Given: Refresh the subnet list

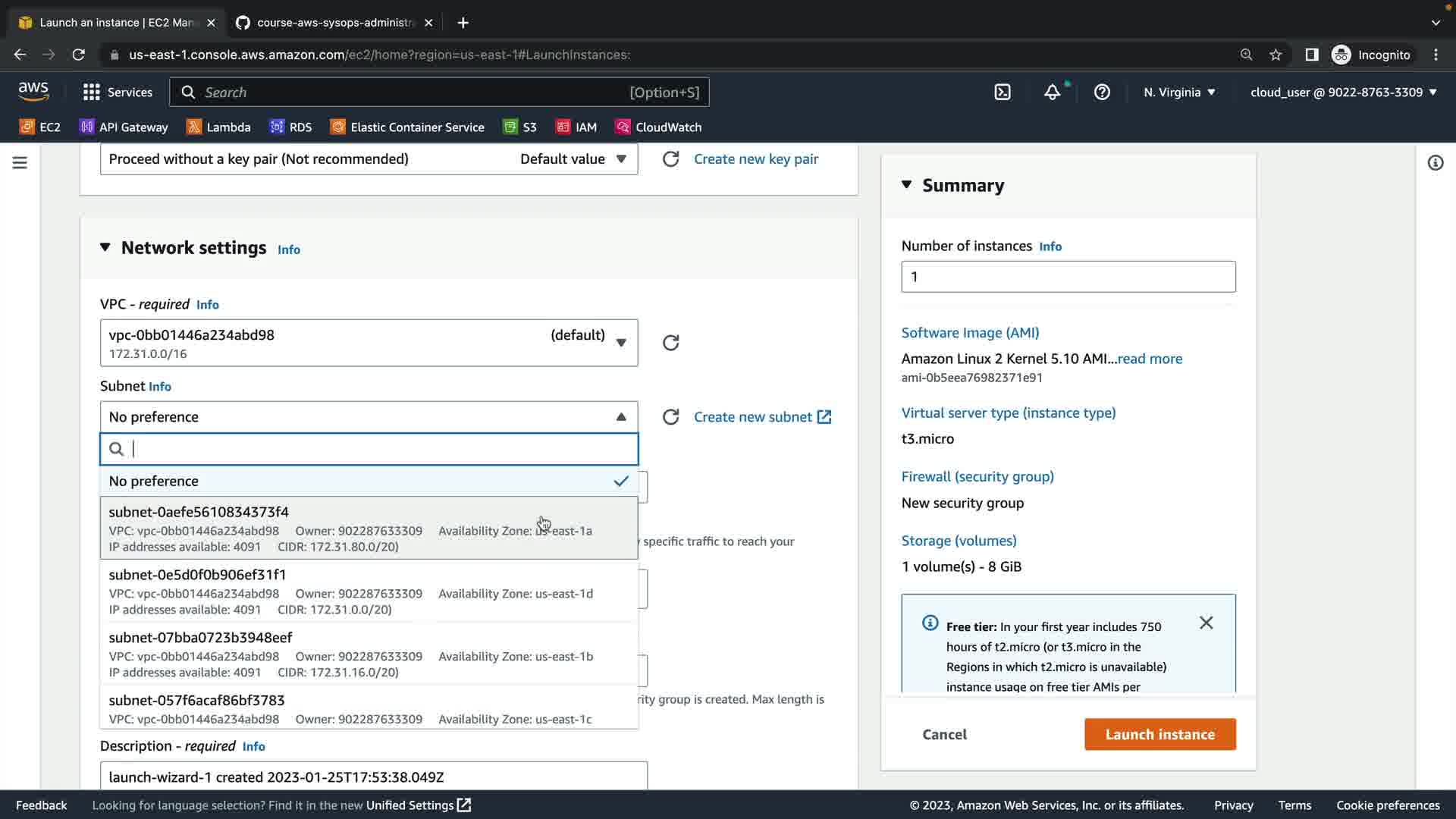Looking at the screenshot, I should pyautogui.click(x=670, y=417).
